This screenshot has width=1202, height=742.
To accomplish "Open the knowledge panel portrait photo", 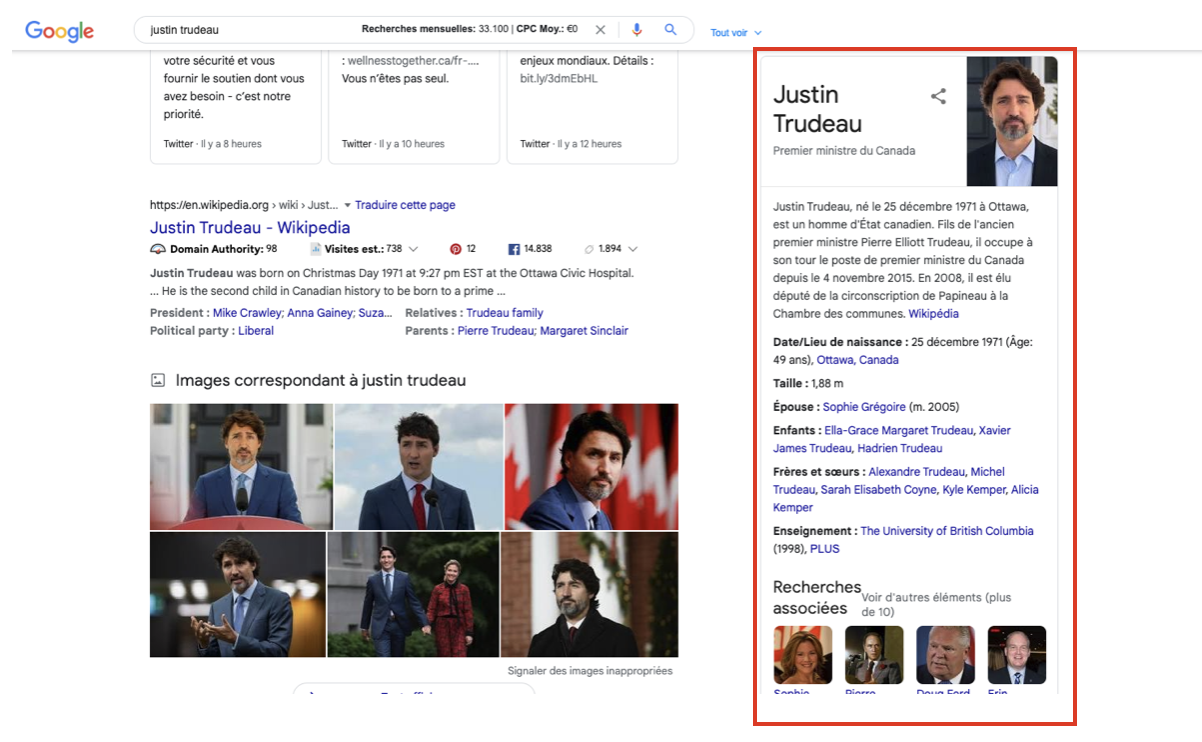I will (x=1012, y=121).
